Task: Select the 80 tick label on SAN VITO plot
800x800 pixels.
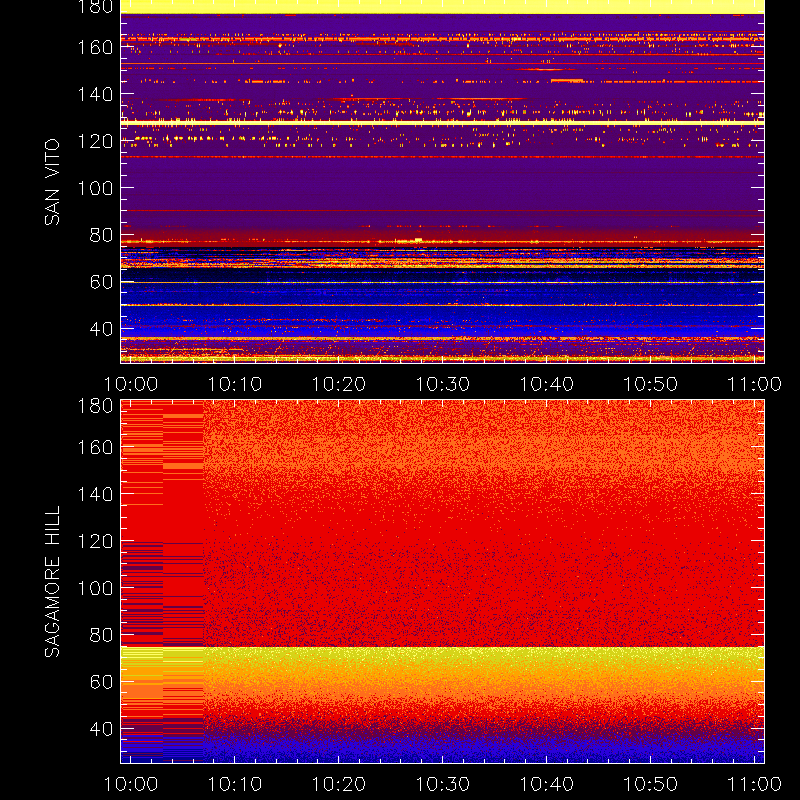Action: [102, 235]
